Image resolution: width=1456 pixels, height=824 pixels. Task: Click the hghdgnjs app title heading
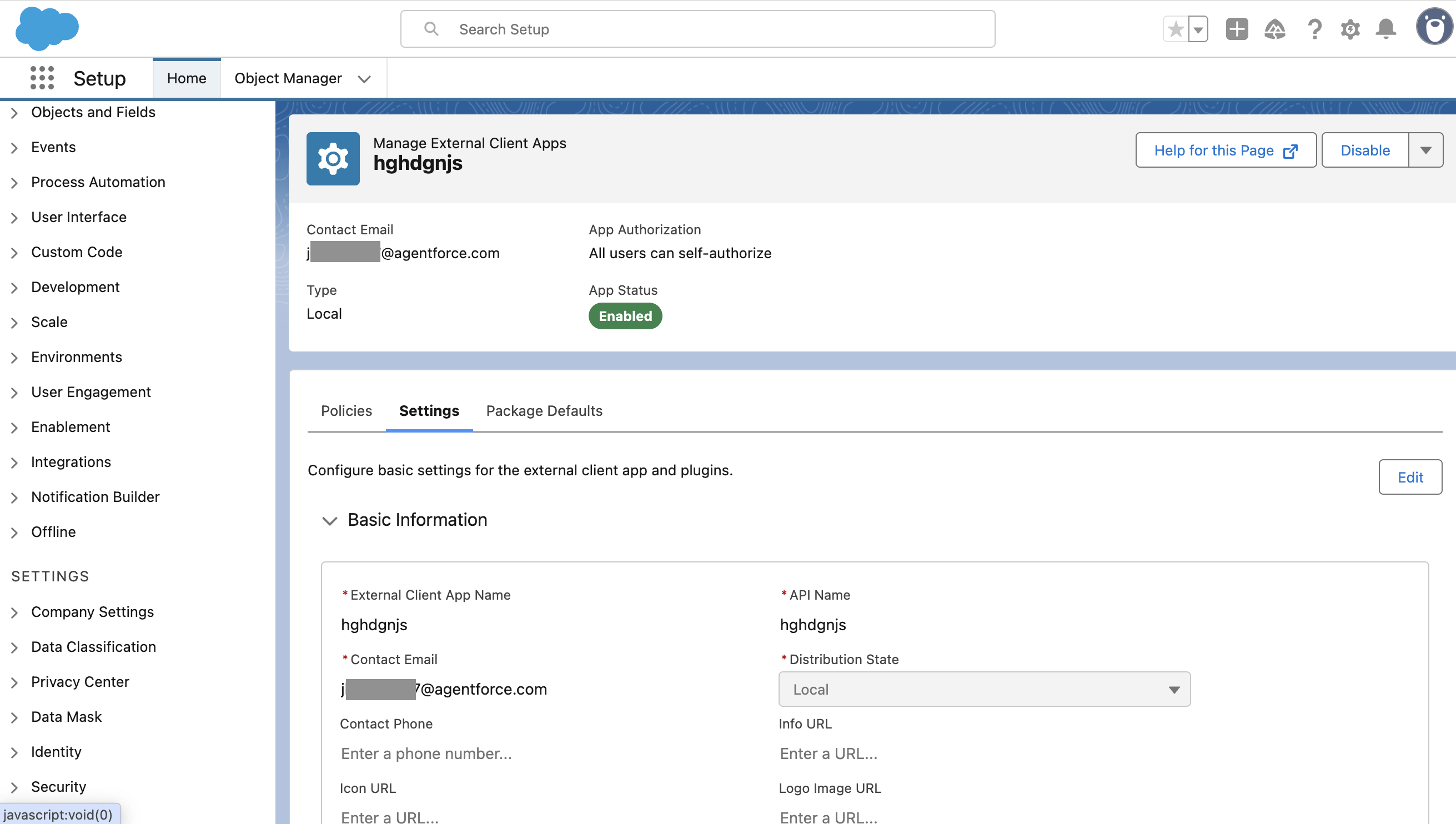[418, 164]
